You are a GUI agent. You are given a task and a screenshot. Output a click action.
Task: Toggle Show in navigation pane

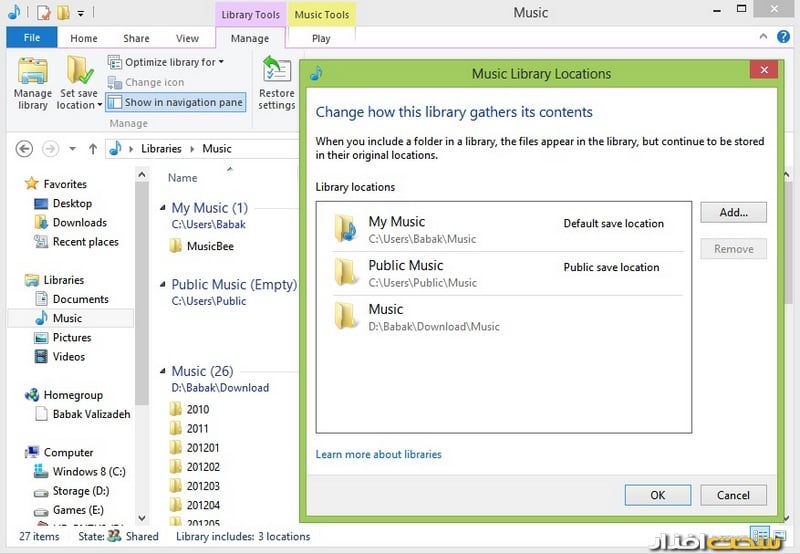(x=175, y=102)
